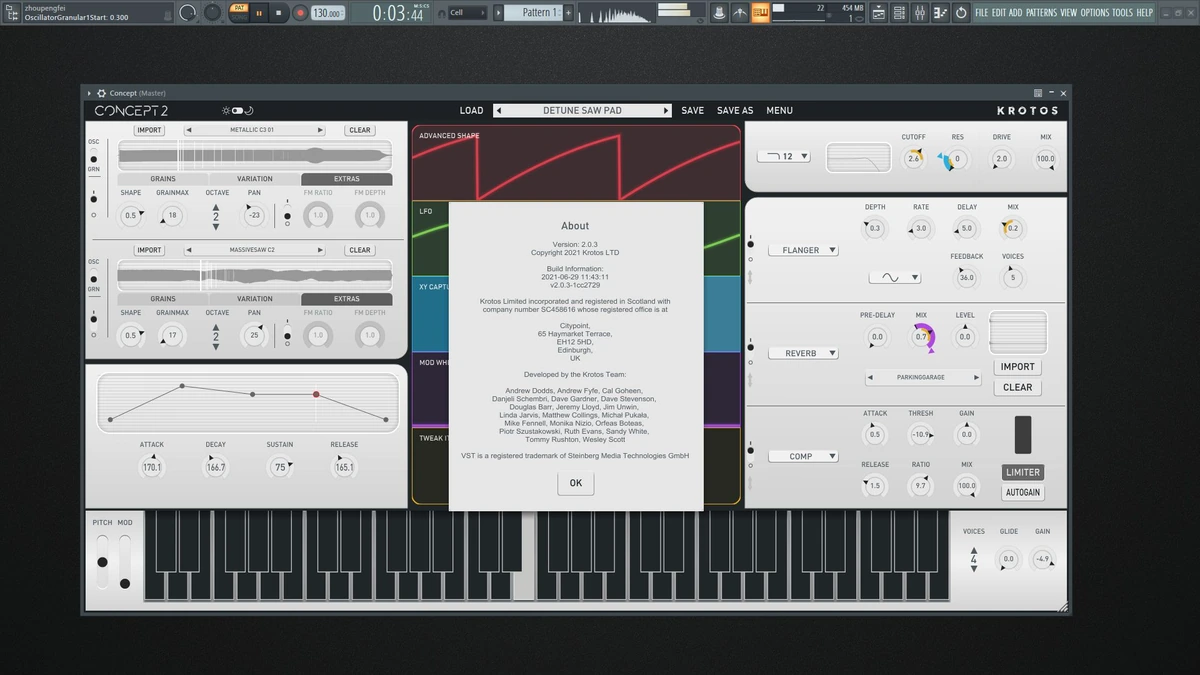Load next preset with right arrow beside DETUNE SAW PAD

coord(666,111)
